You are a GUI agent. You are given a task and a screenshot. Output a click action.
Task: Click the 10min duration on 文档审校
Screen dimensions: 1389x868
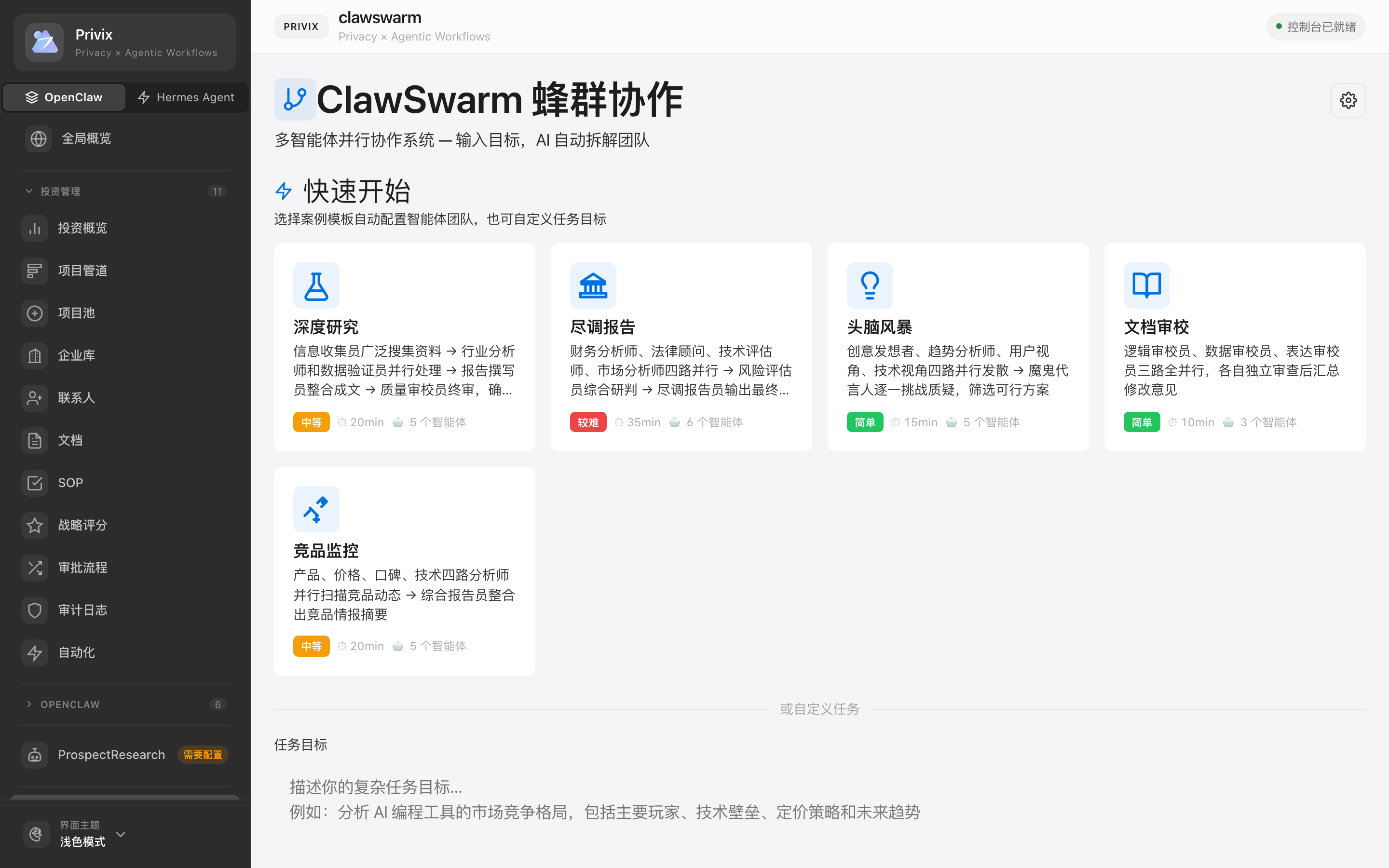click(x=1191, y=422)
